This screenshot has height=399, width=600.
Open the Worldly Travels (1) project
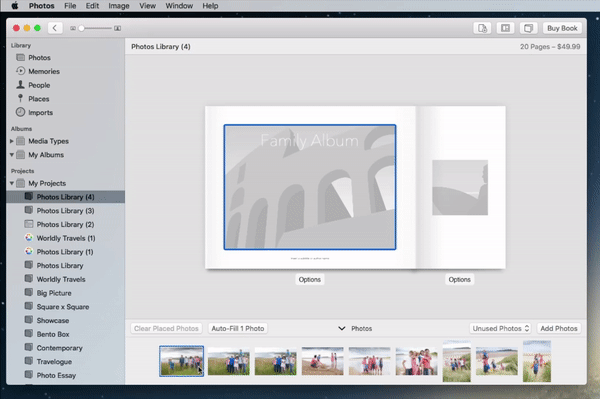[66, 238]
